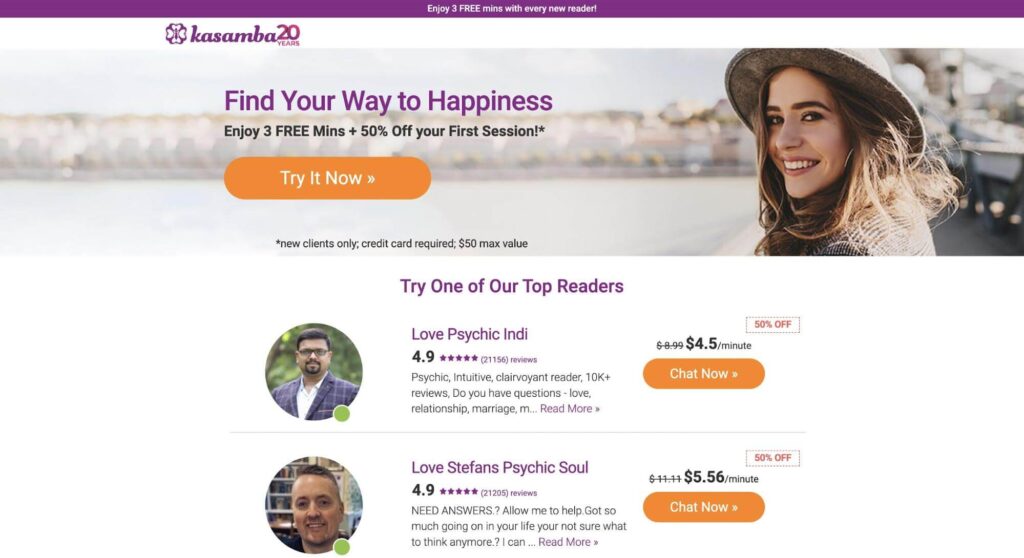1024x558 pixels.
Task: Chat Now with Love Psychic Indi
Action: coord(703,374)
